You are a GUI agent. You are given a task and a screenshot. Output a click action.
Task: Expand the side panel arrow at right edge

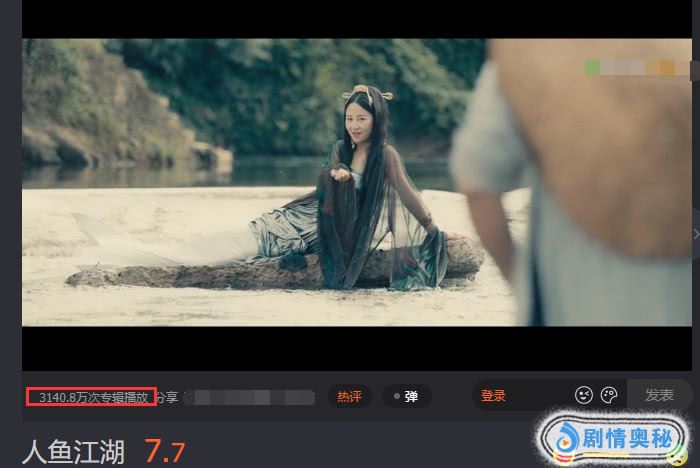(695, 233)
